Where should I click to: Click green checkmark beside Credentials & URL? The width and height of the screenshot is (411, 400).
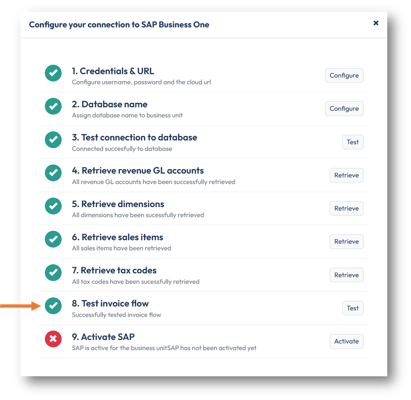point(53,73)
